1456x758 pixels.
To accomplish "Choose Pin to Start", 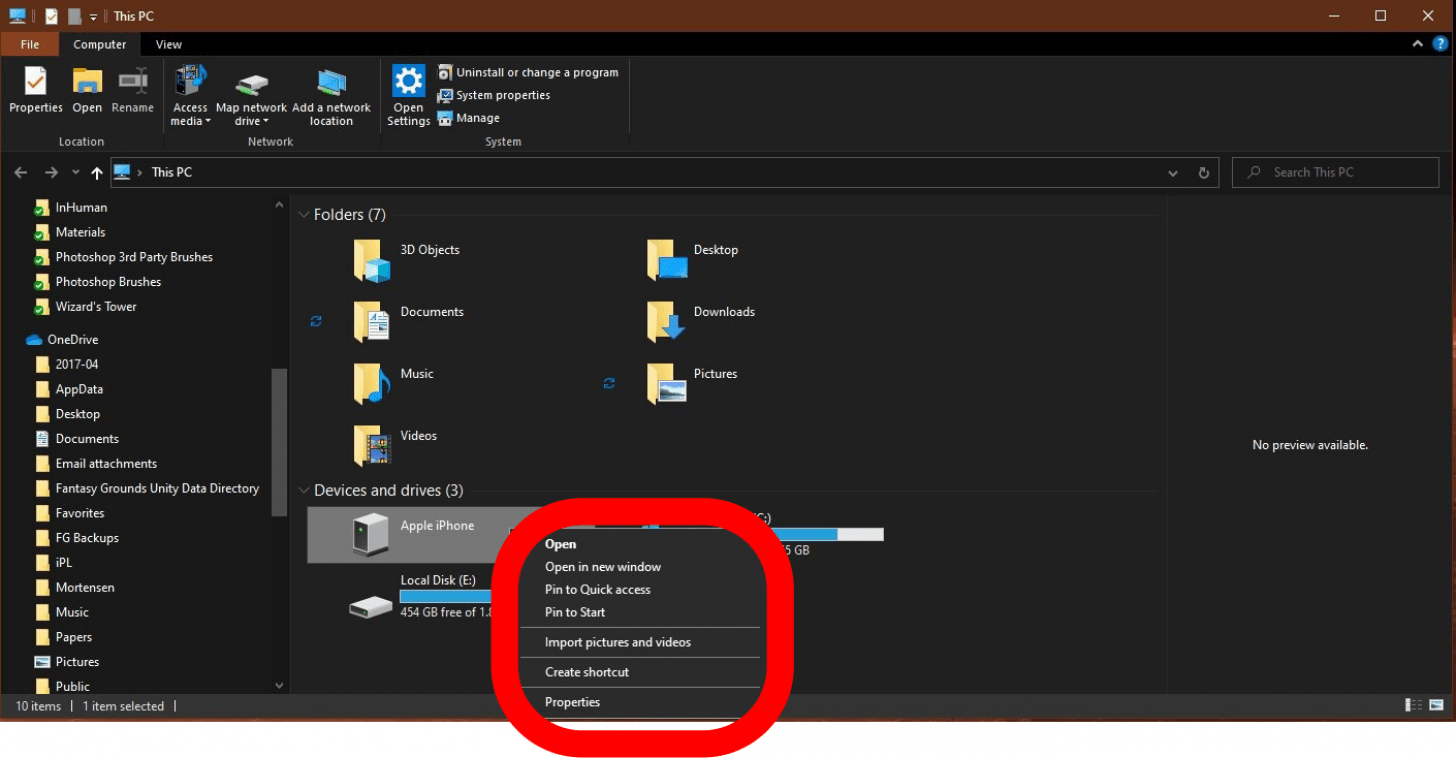I will pos(575,612).
